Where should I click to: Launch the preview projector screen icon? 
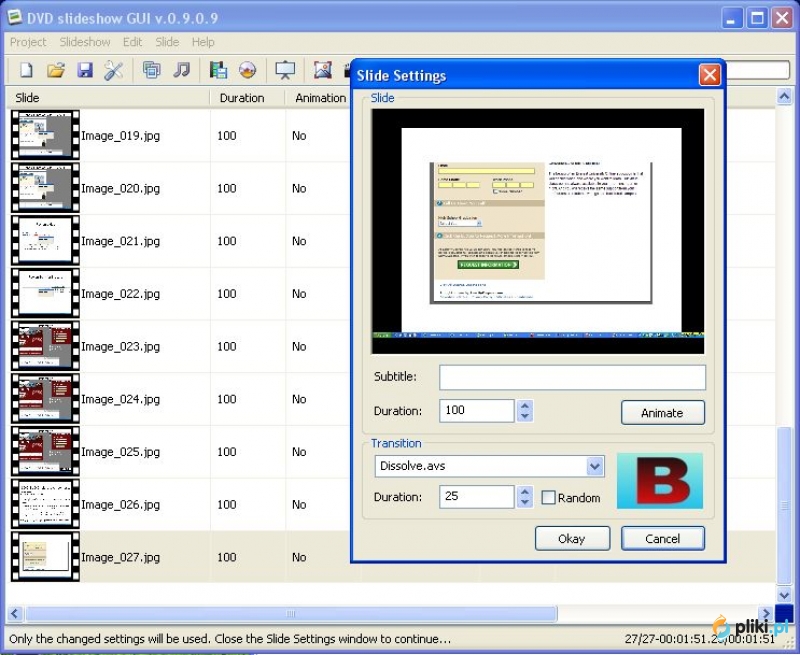[286, 70]
